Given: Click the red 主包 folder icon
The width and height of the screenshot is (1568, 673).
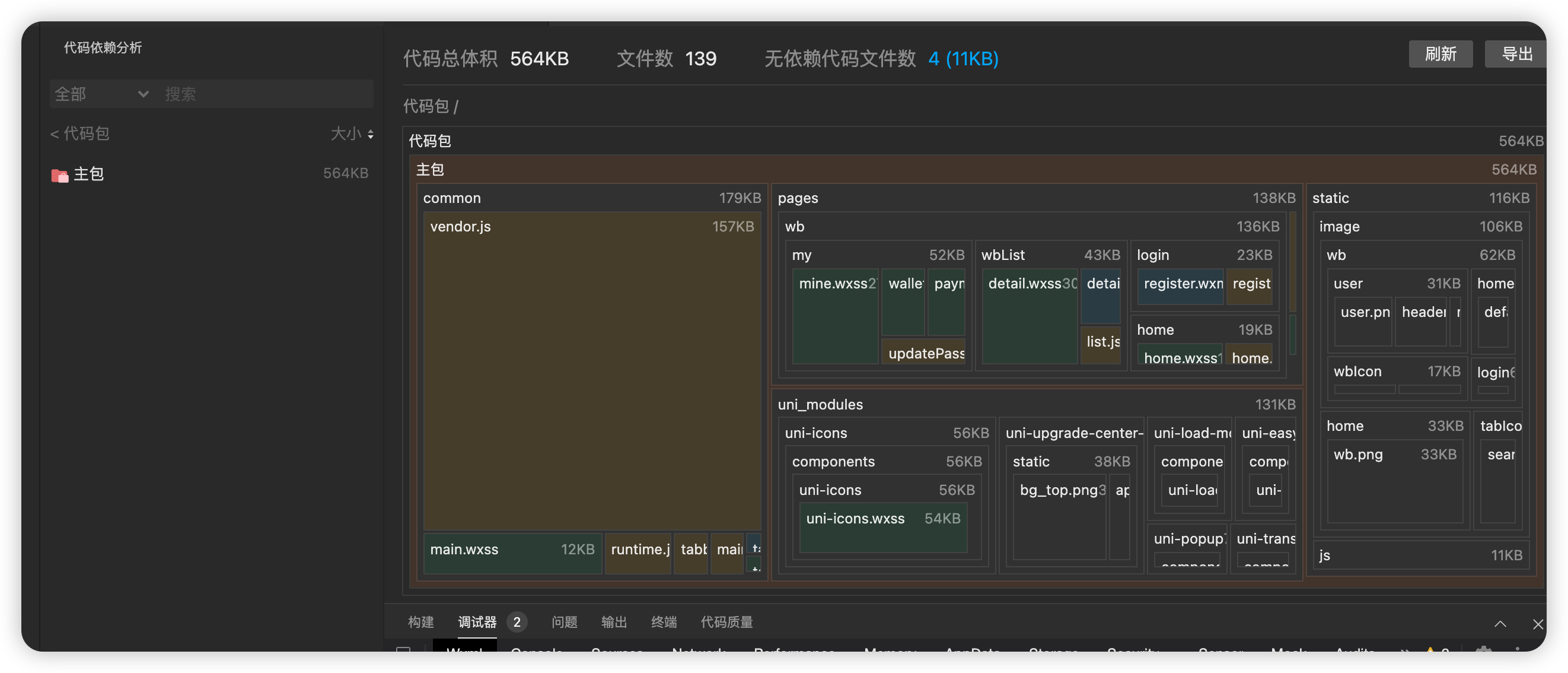Looking at the screenshot, I should 60,175.
